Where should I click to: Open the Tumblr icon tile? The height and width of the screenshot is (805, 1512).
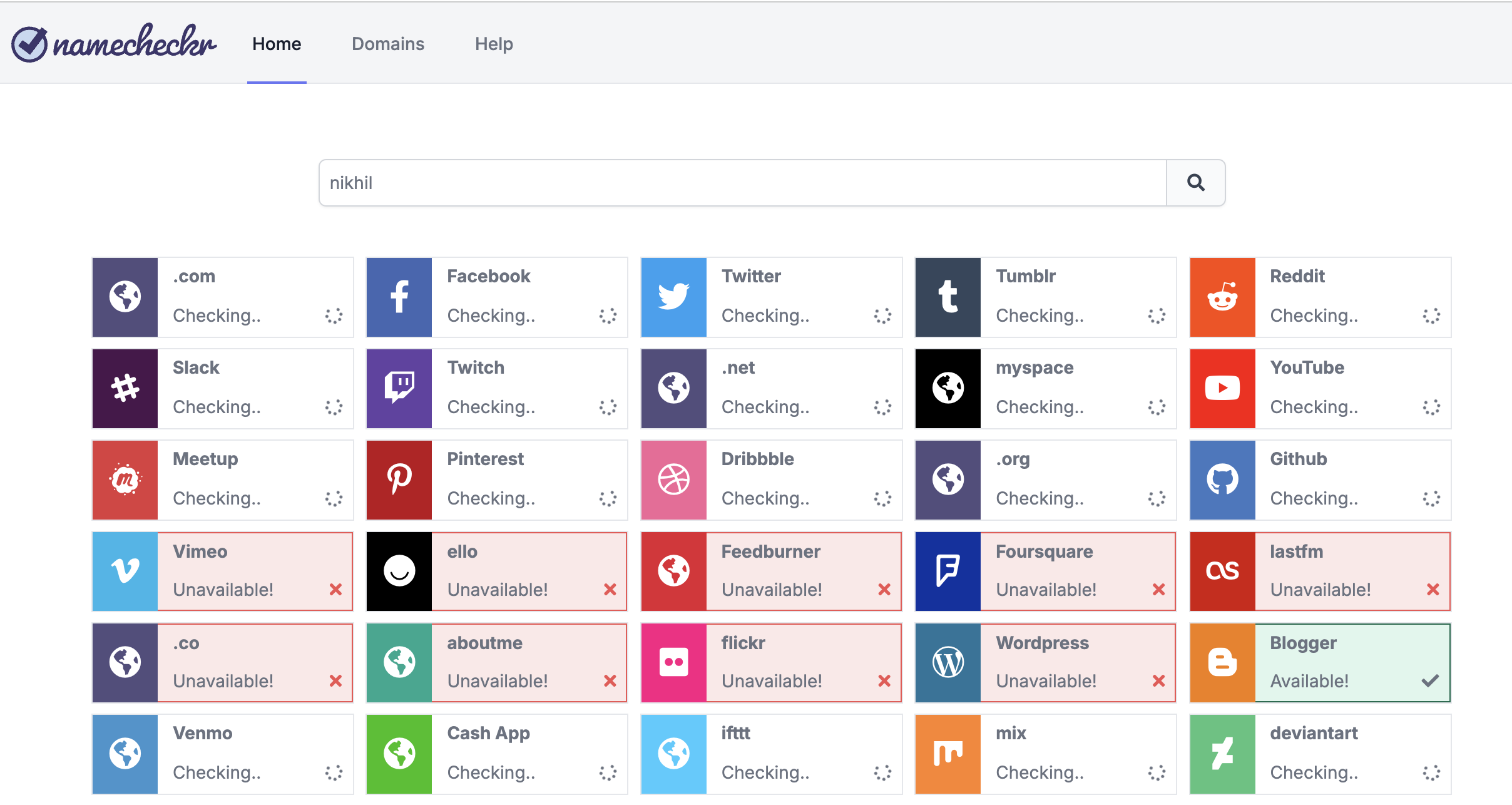[948, 297]
